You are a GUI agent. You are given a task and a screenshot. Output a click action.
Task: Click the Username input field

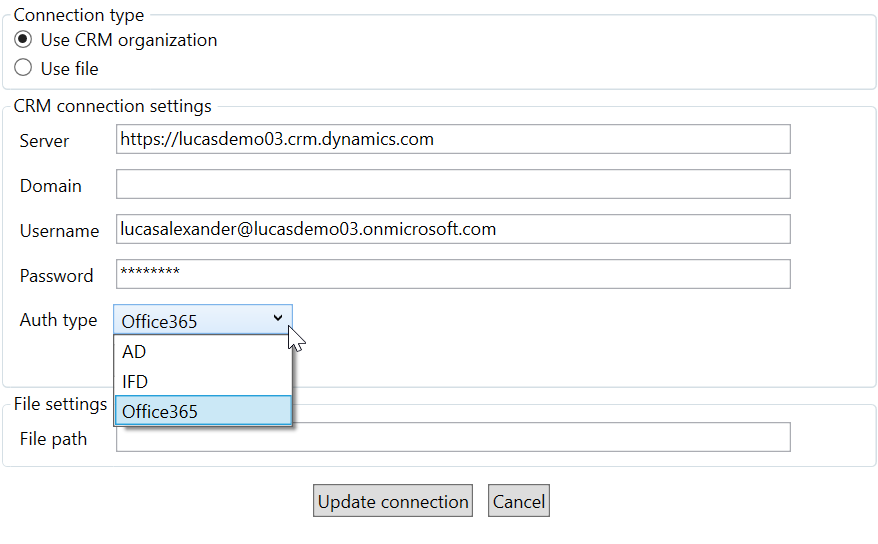pyautogui.click(x=453, y=229)
